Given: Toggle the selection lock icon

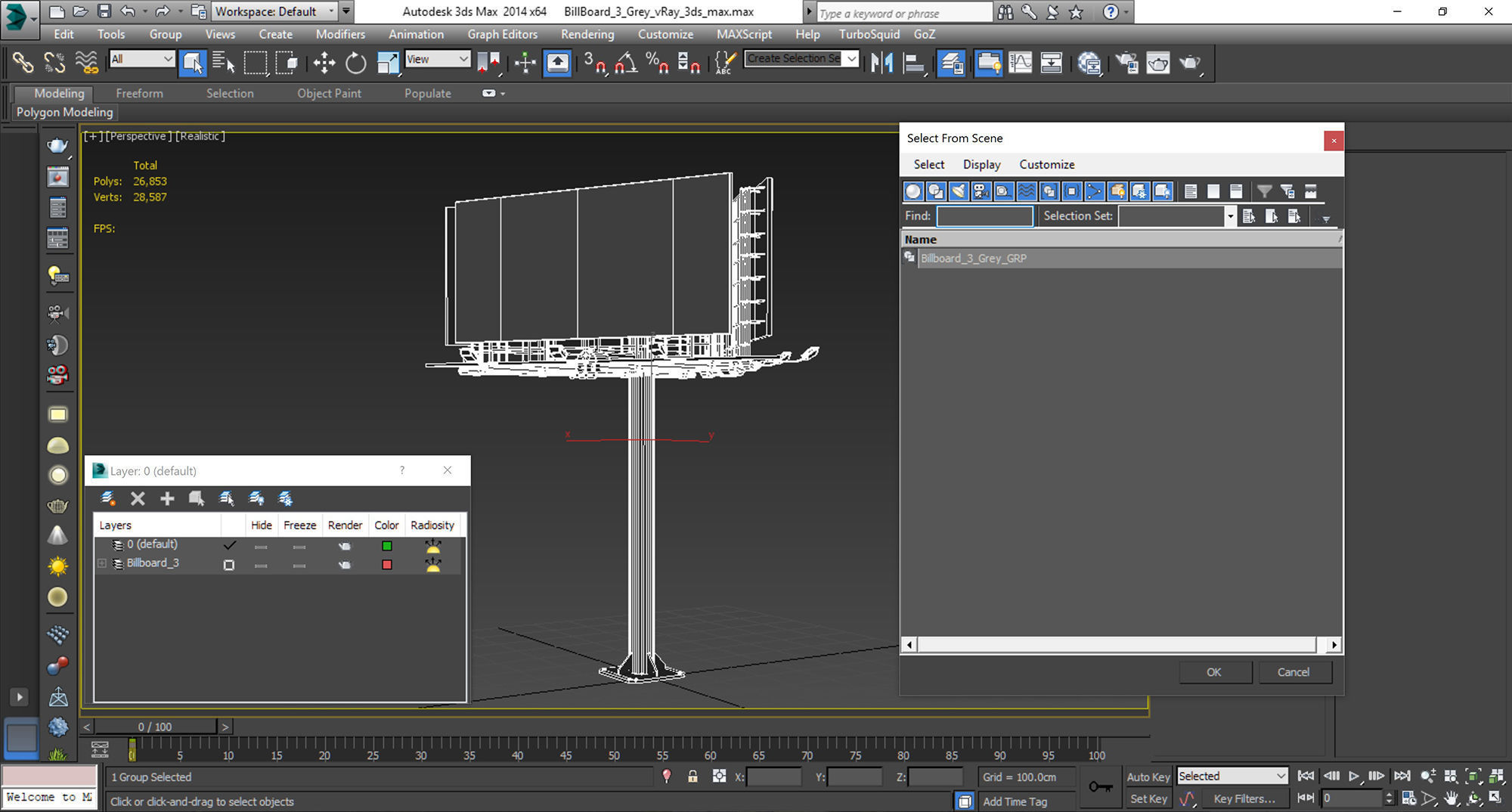Looking at the screenshot, I should (x=692, y=776).
